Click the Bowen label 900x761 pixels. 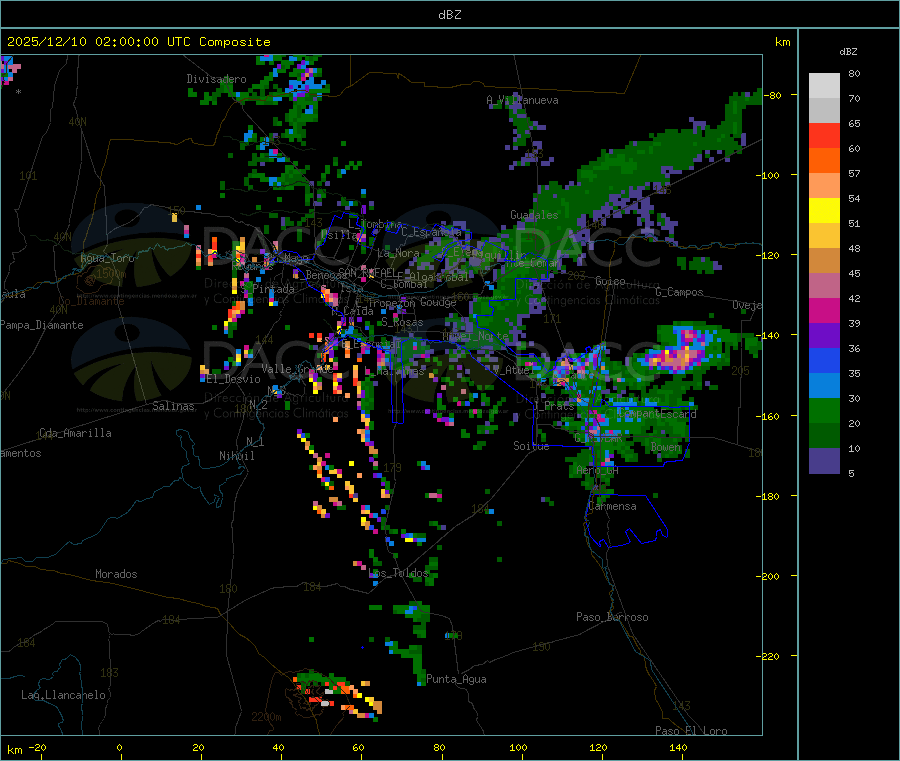pyautogui.click(x=666, y=446)
